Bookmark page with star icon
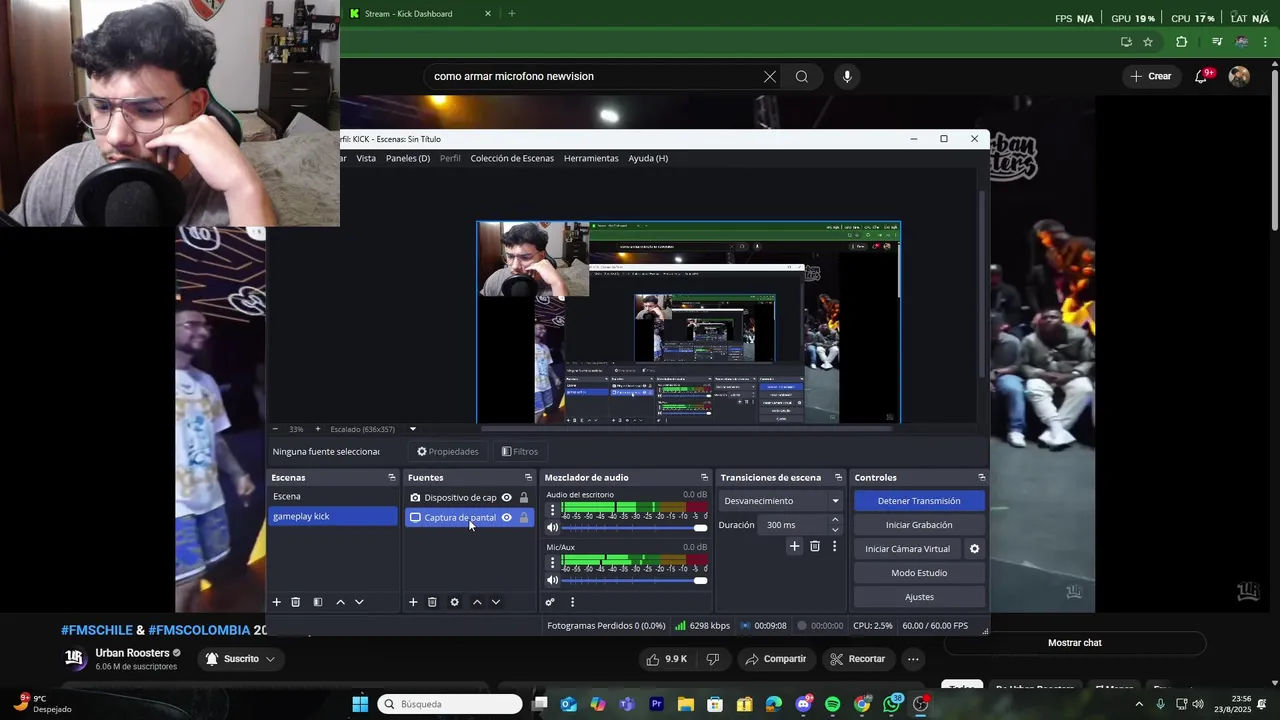The width and height of the screenshot is (1280, 720). coord(1148,42)
